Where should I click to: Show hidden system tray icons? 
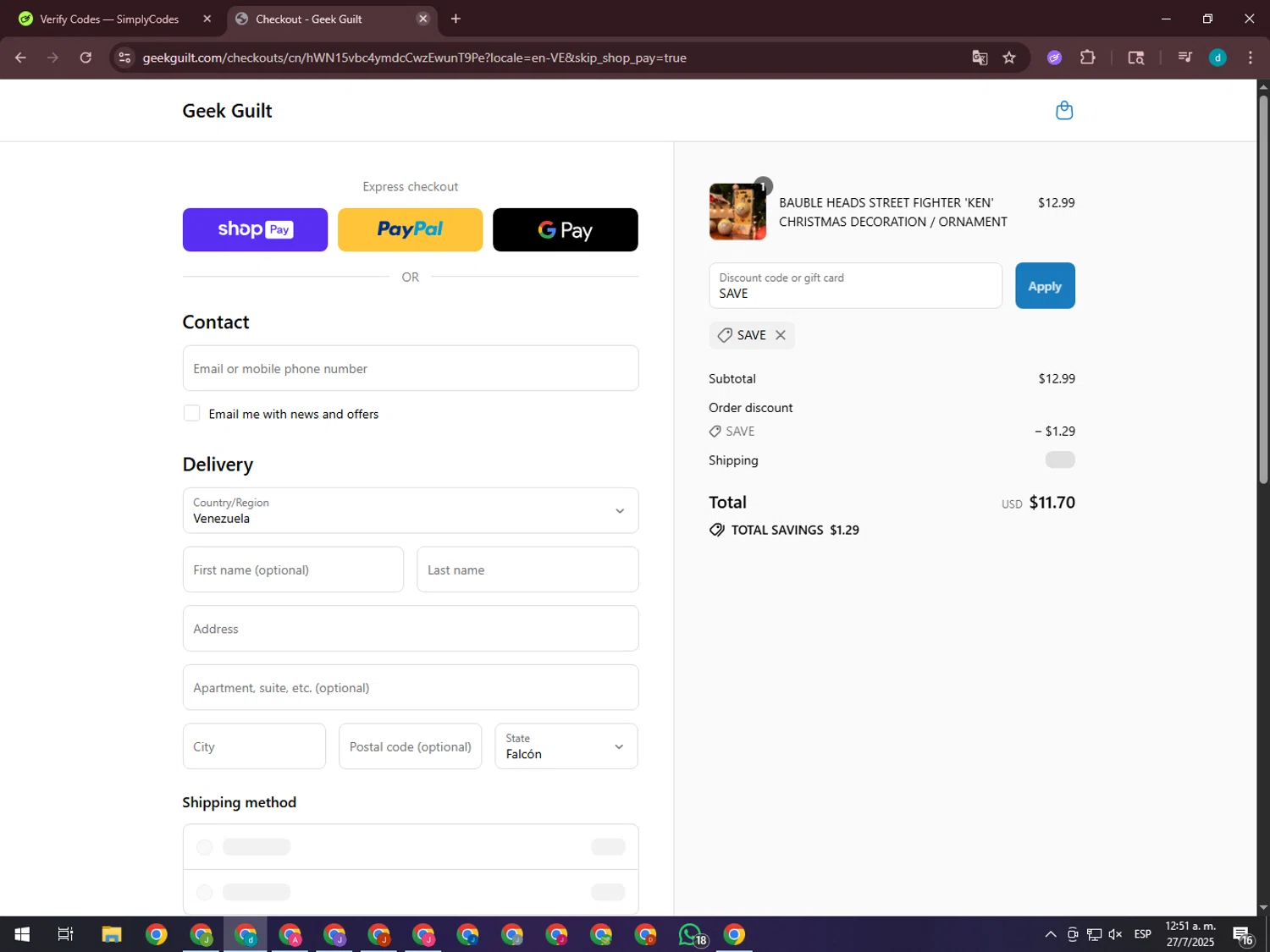click(1051, 934)
